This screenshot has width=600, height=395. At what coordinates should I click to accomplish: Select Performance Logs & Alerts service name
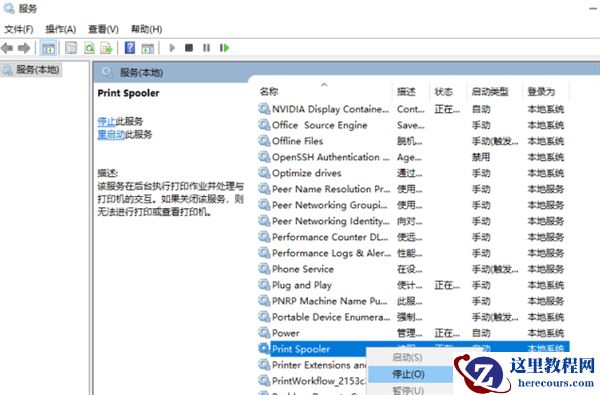(x=331, y=253)
